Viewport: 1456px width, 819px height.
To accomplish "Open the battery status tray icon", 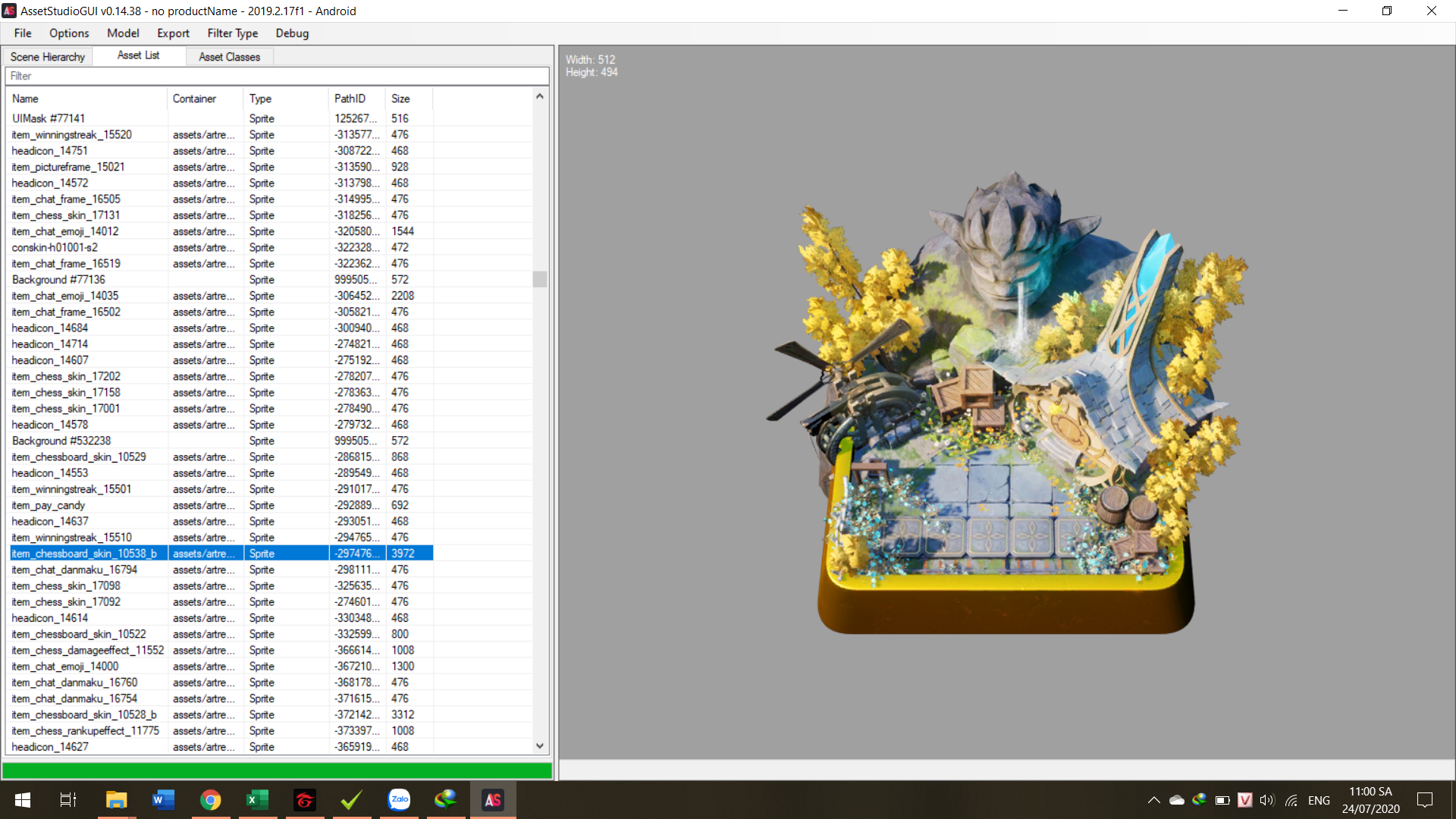I will [x=1222, y=800].
